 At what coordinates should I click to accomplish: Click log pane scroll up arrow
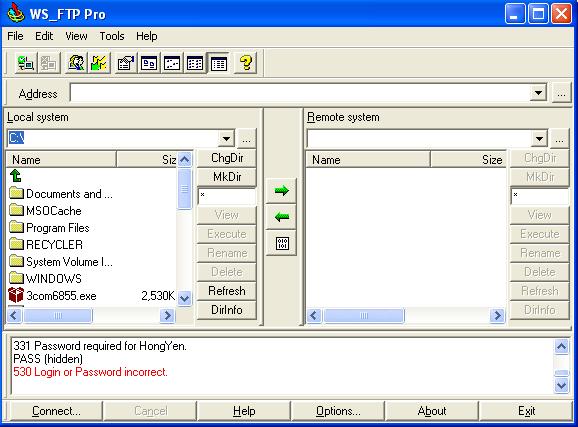pyautogui.click(x=561, y=346)
